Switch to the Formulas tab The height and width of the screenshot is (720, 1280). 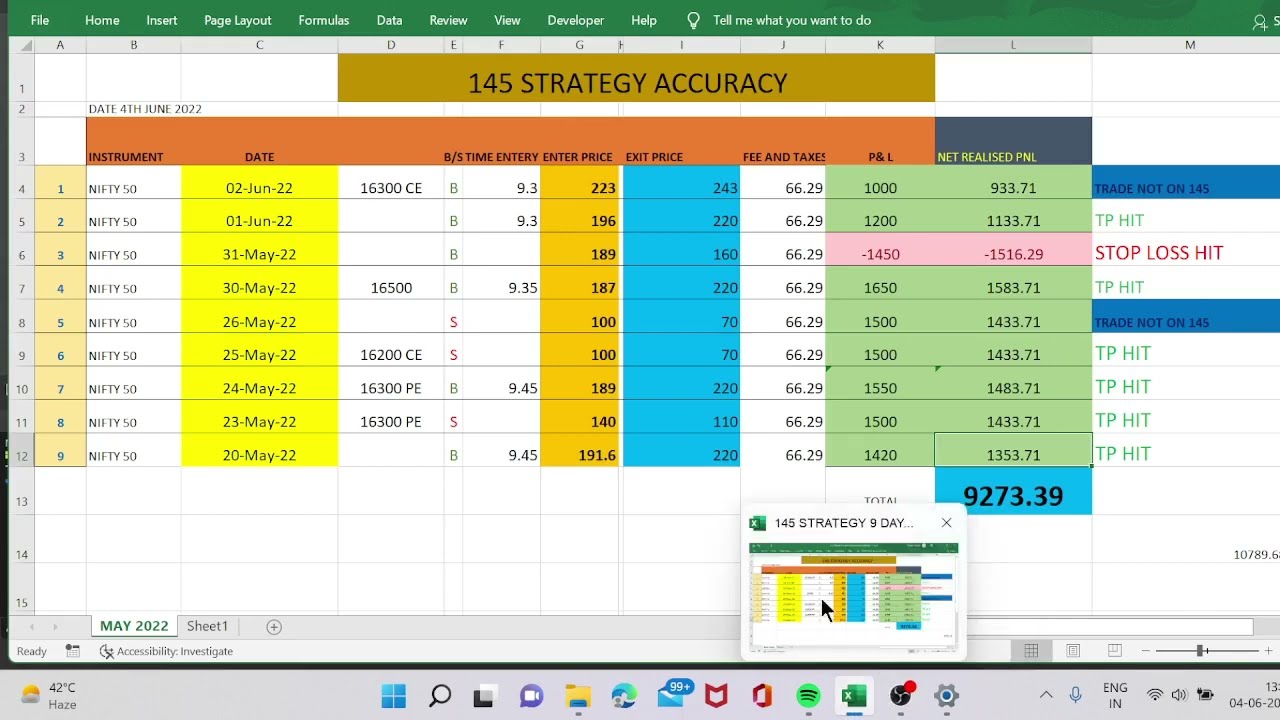tap(323, 20)
